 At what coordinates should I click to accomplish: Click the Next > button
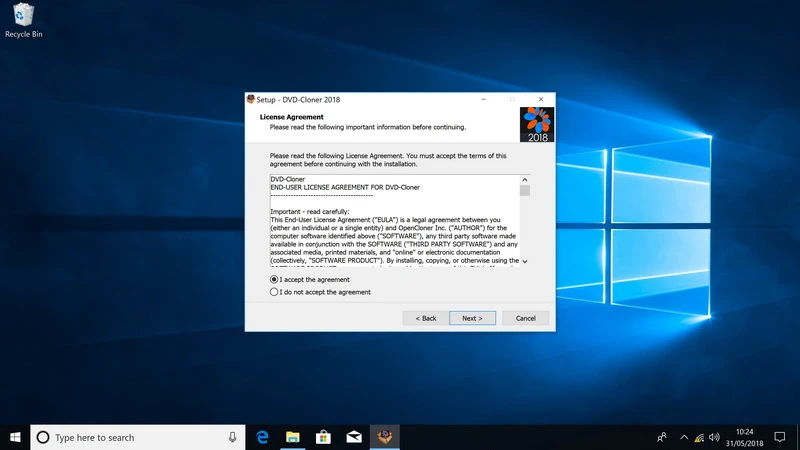(472, 318)
